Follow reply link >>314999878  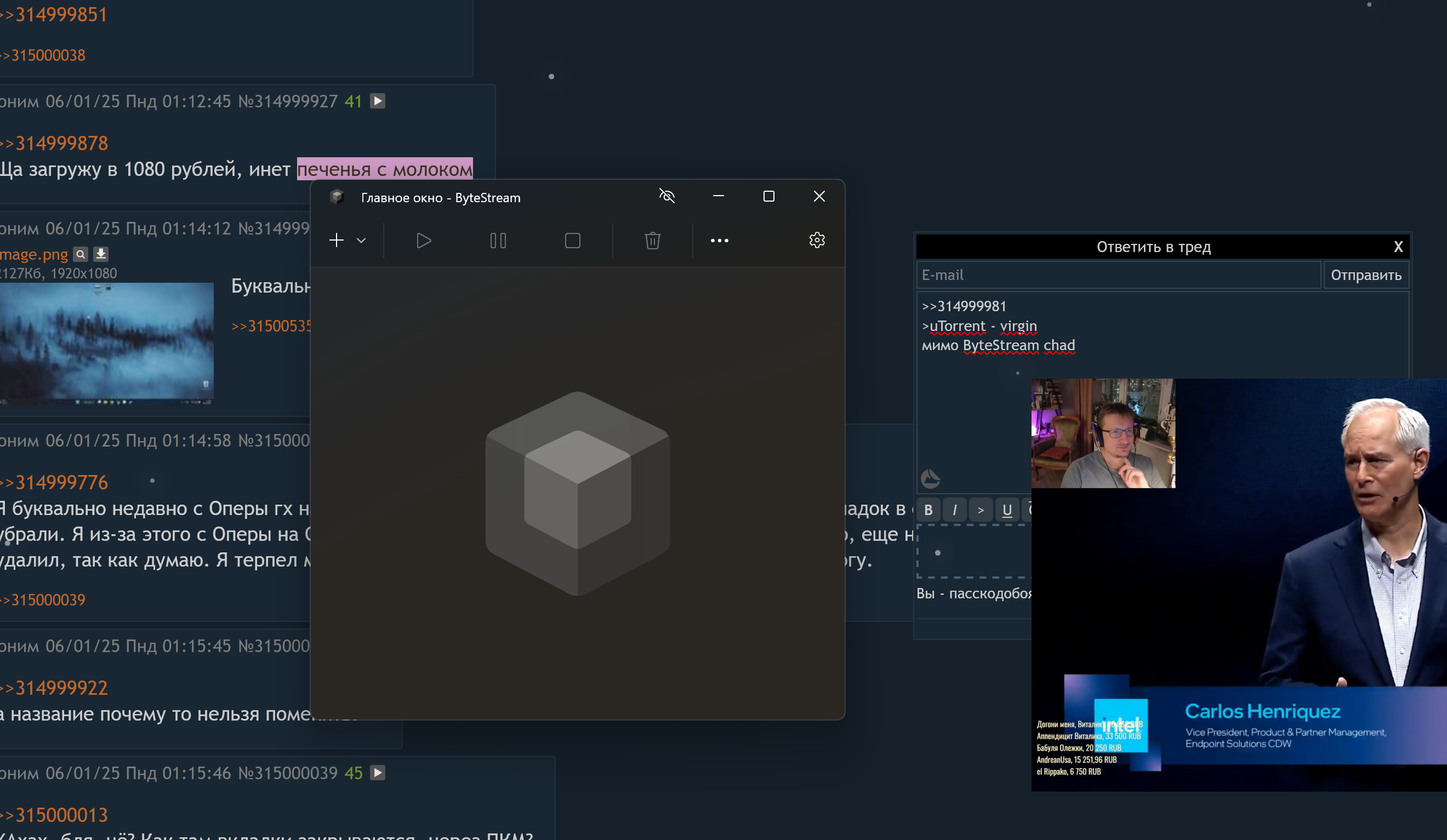pos(61,143)
